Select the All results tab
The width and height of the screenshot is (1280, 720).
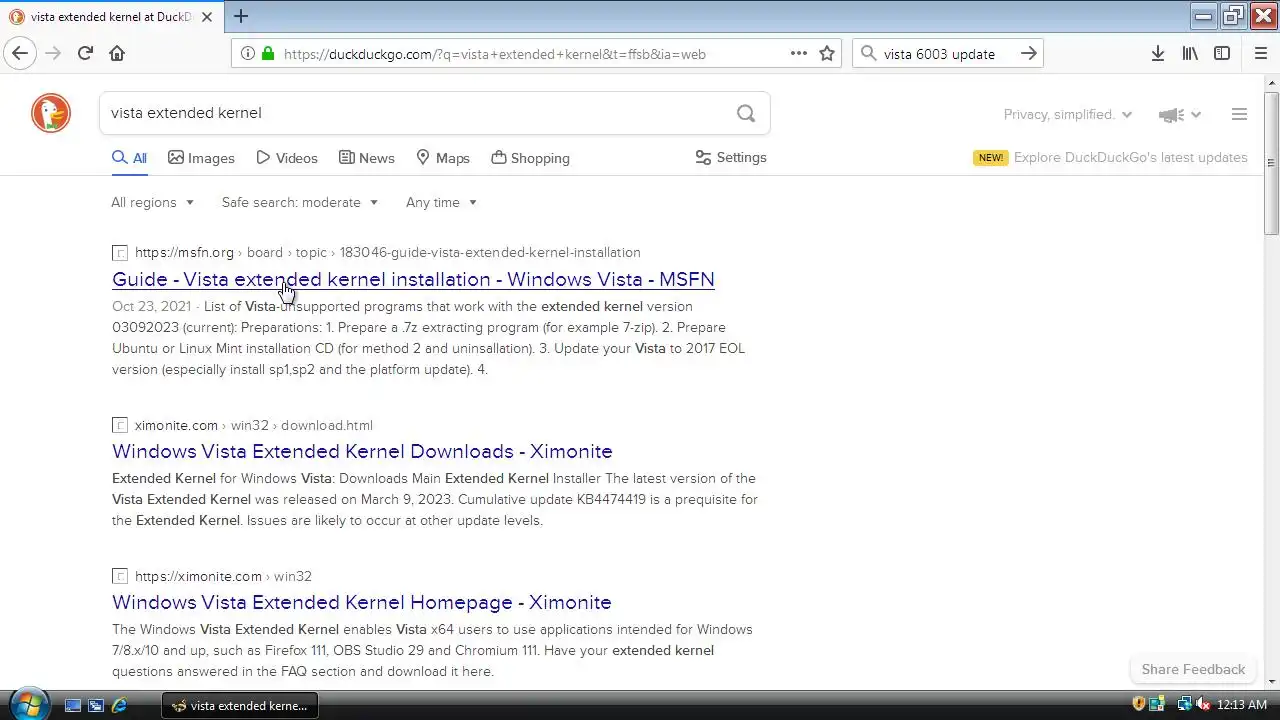[x=129, y=158]
